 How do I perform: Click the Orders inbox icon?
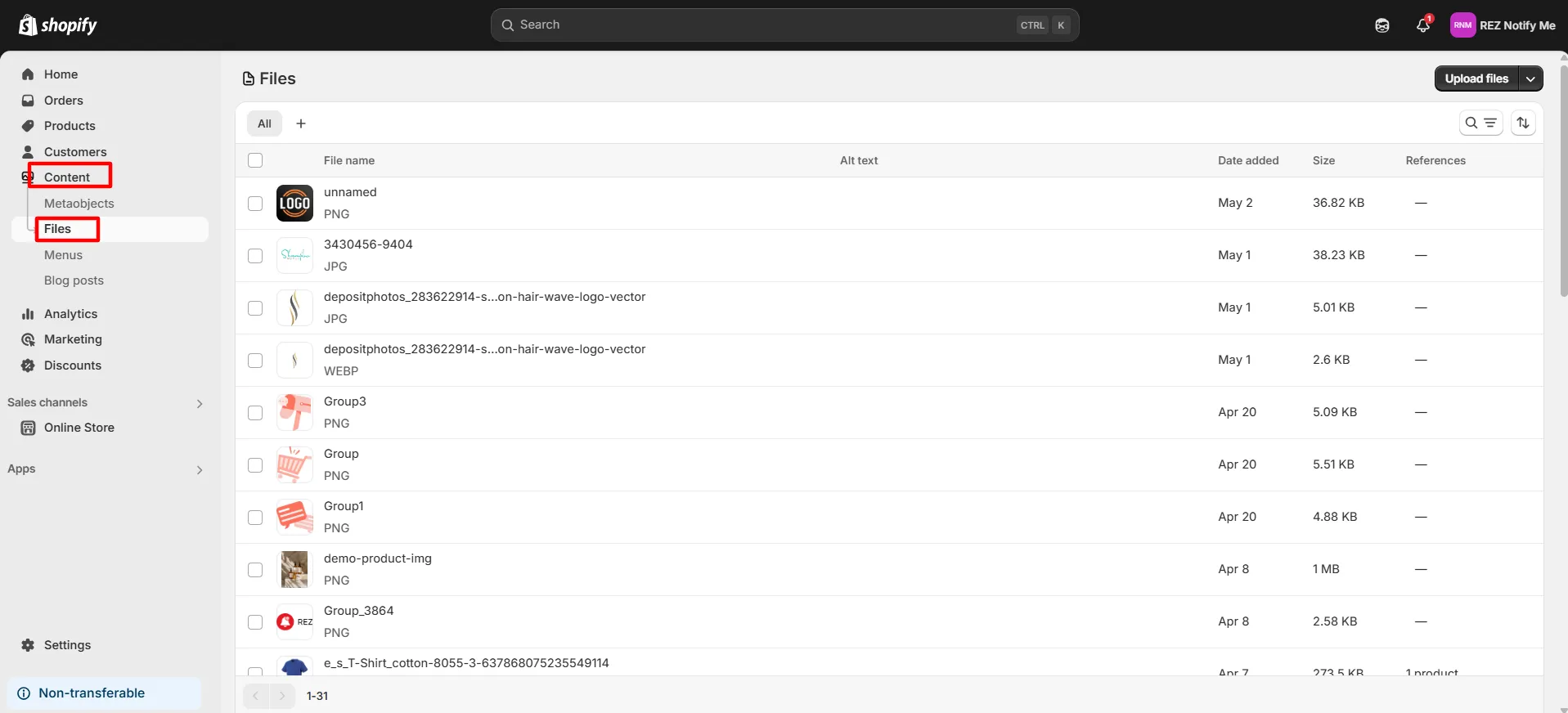click(28, 101)
